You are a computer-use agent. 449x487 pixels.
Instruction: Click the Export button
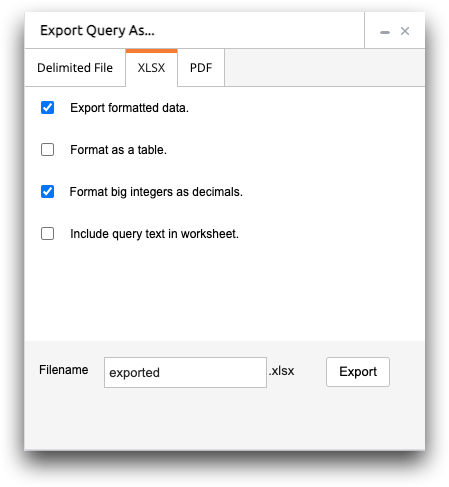[358, 372]
